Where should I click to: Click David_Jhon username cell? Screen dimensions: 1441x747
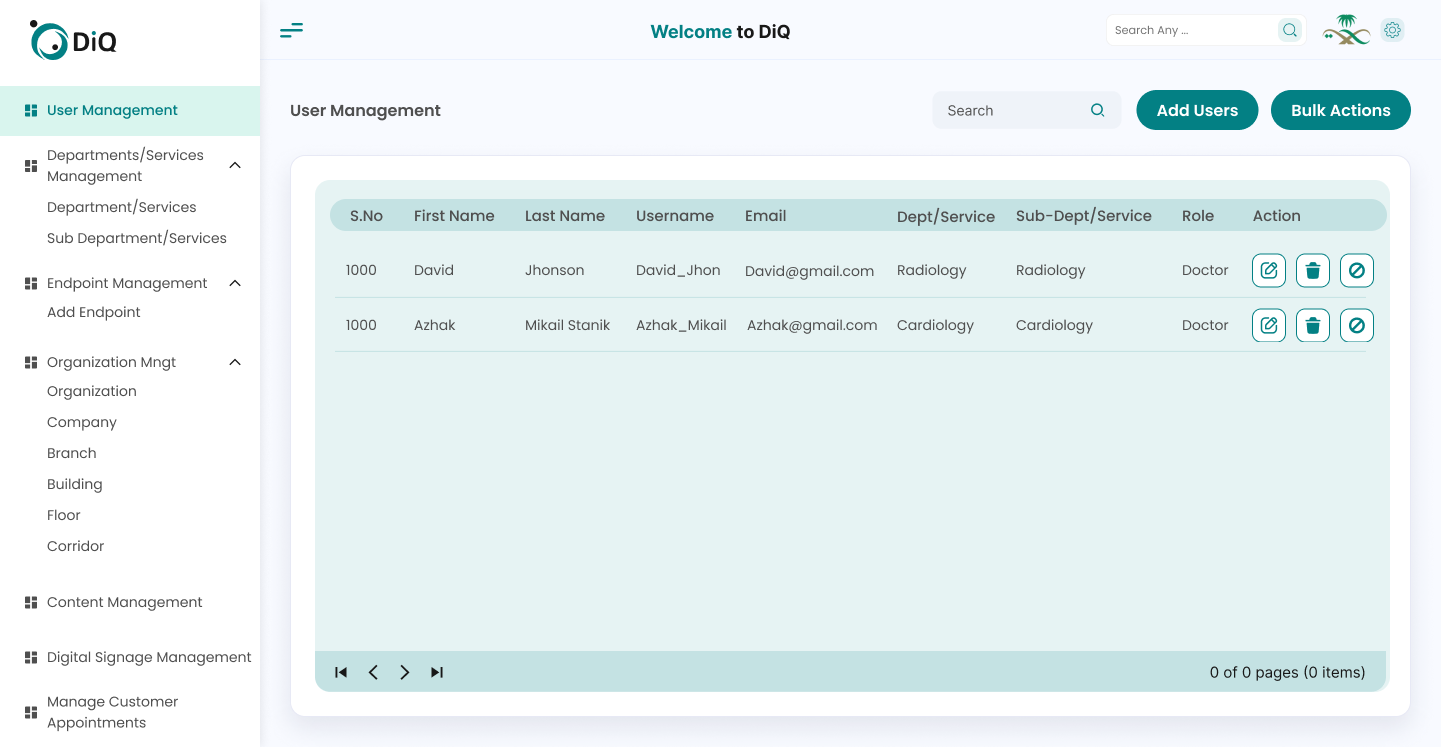(678, 270)
